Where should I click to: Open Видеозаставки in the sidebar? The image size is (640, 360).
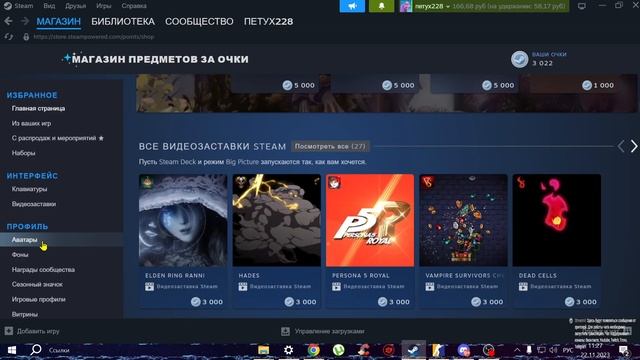(34, 204)
